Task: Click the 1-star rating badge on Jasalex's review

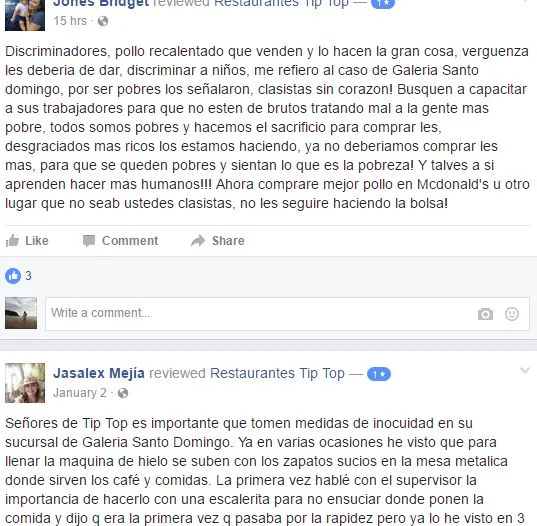Action: coord(379,374)
